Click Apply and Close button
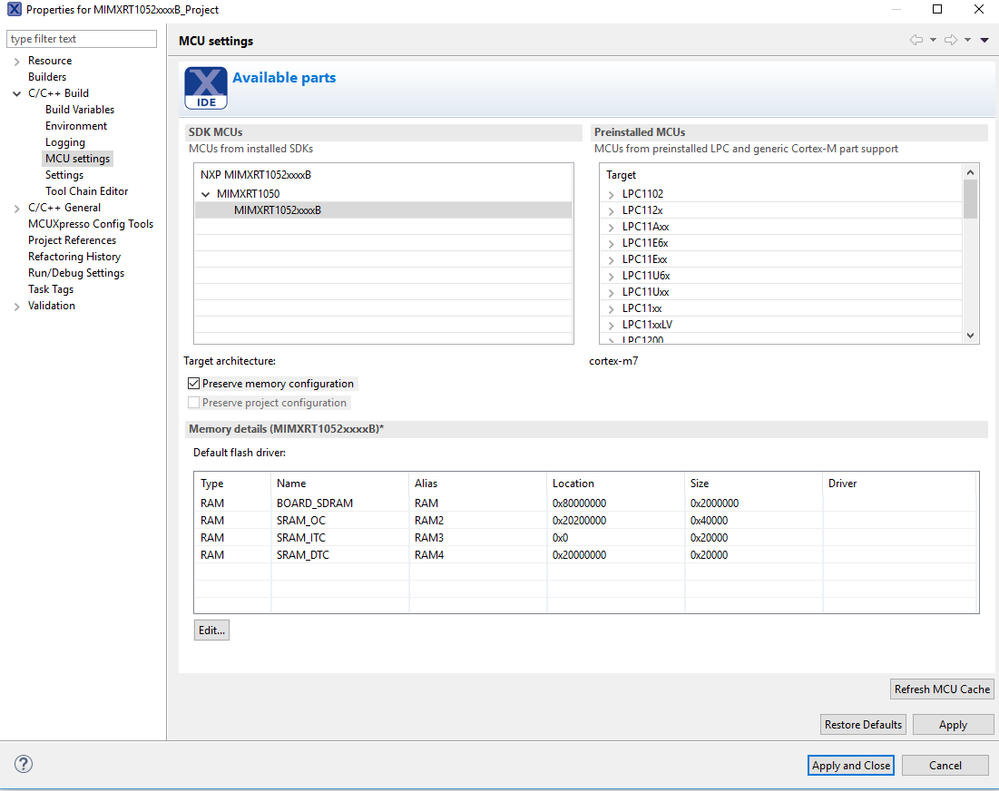Screen dimensions: 999x791 click(x=851, y=766)
